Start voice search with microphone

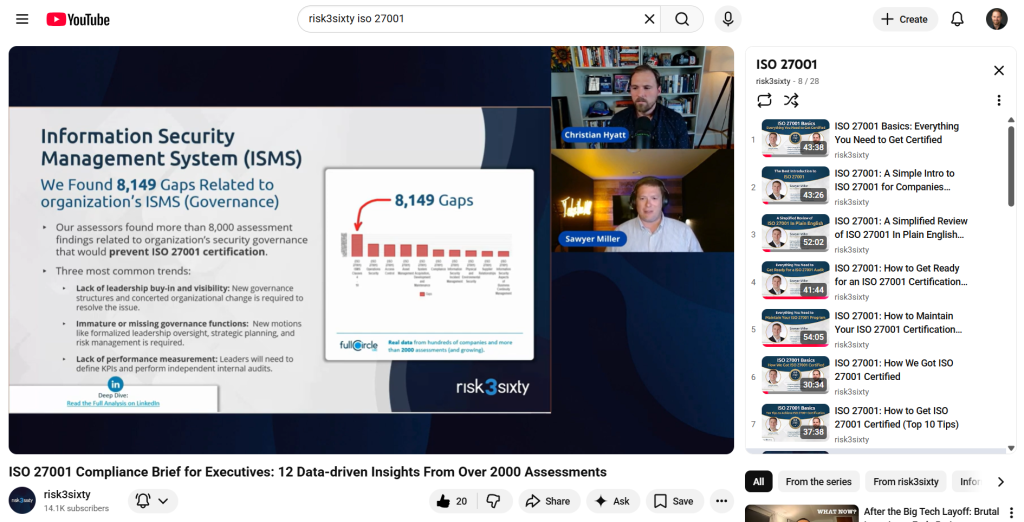[x=728, y=19]
